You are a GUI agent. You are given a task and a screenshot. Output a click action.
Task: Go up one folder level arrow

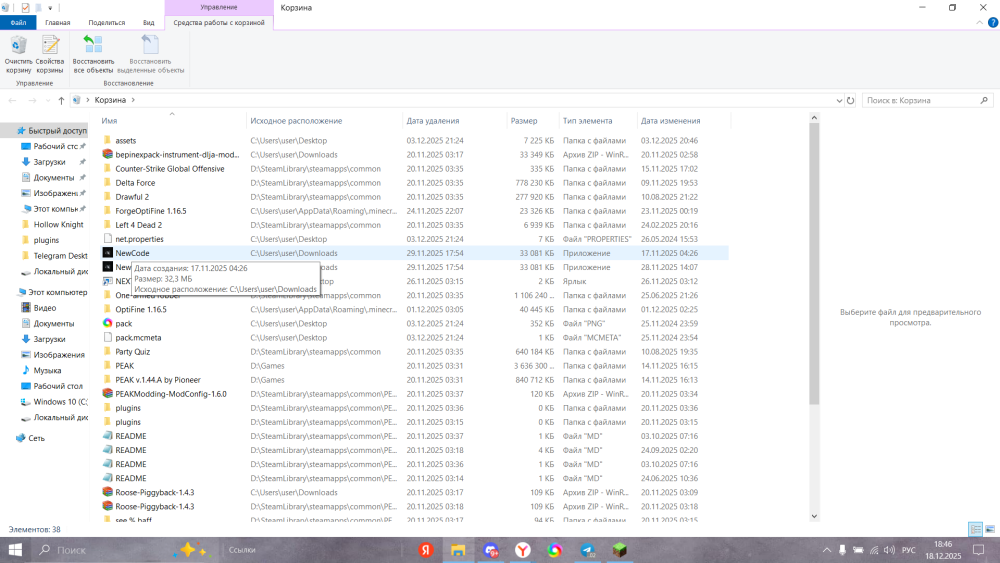point(61,100)
